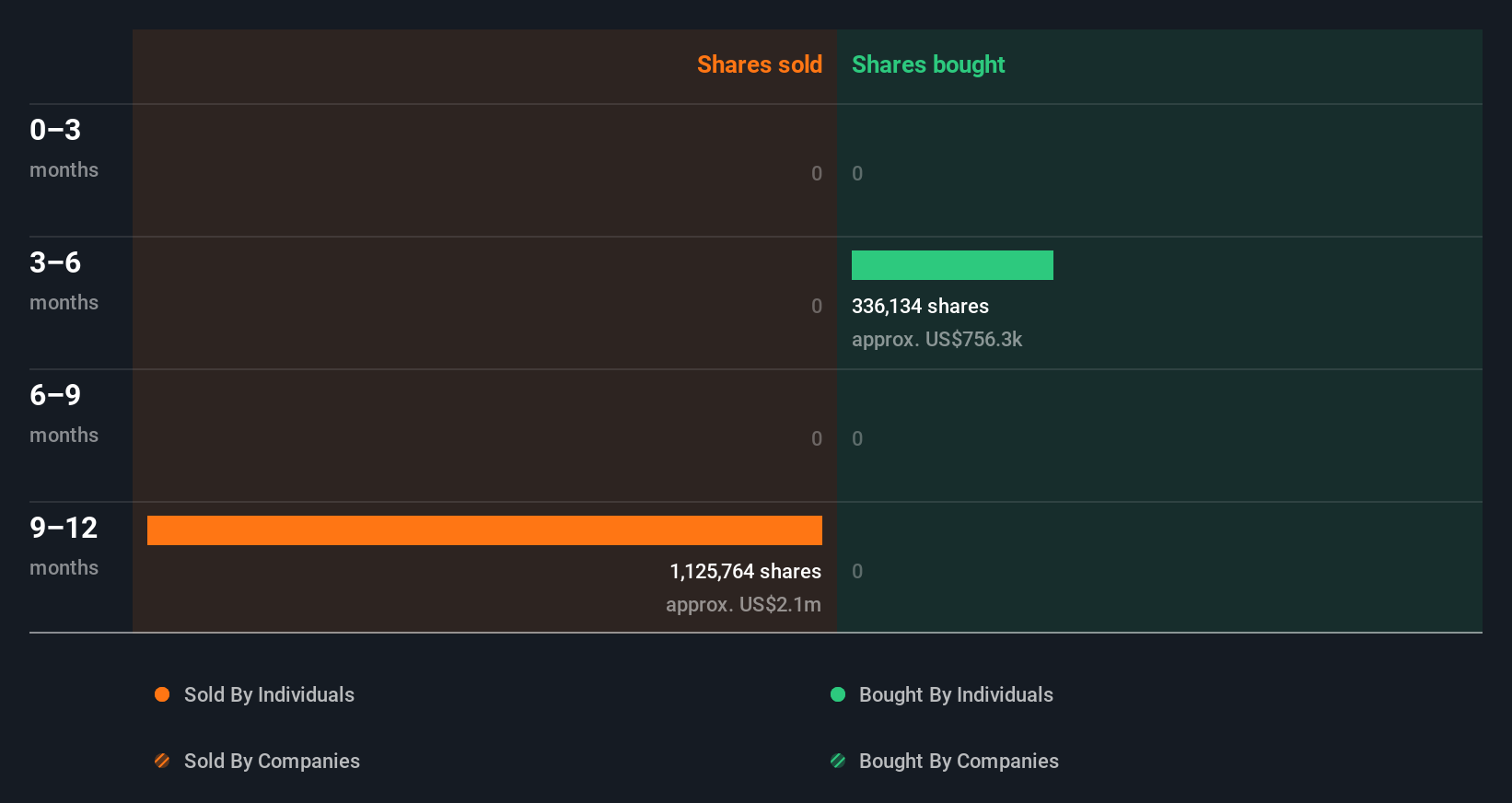
Task: Click the 1,125,764 shares text
Action: tap(745, 571)
